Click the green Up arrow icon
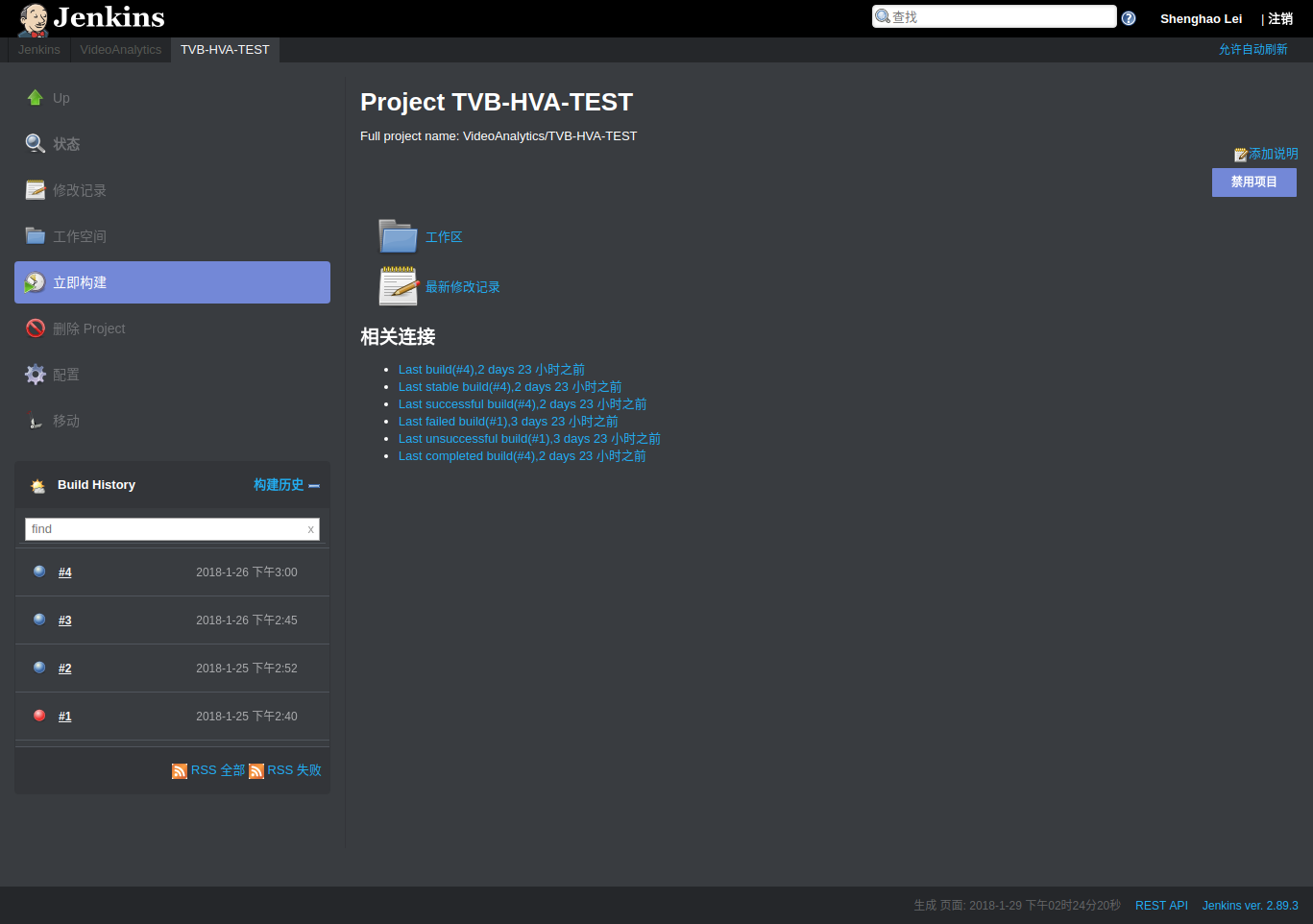This screenshot has height=924, width=1313. [36, 97]
